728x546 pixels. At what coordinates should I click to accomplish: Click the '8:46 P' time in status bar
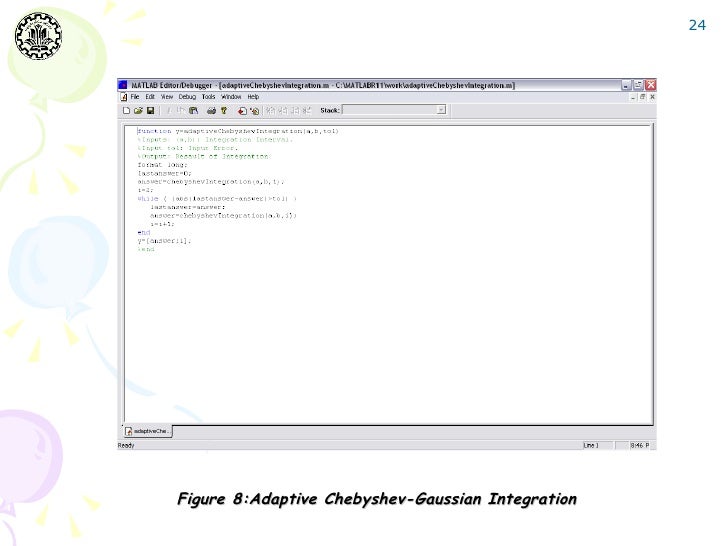tap(640, 445)
